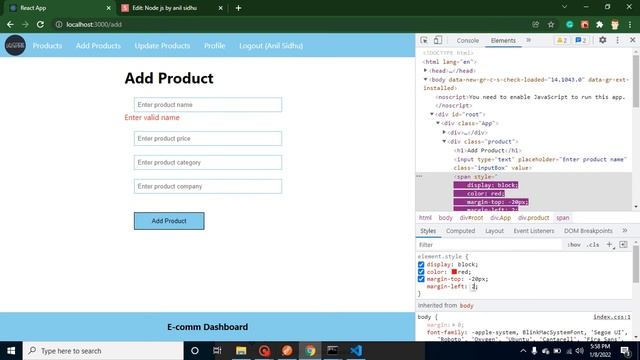Open the Computed tab
Viewport: 640px width, 360px height.
(x=460, y=231)
